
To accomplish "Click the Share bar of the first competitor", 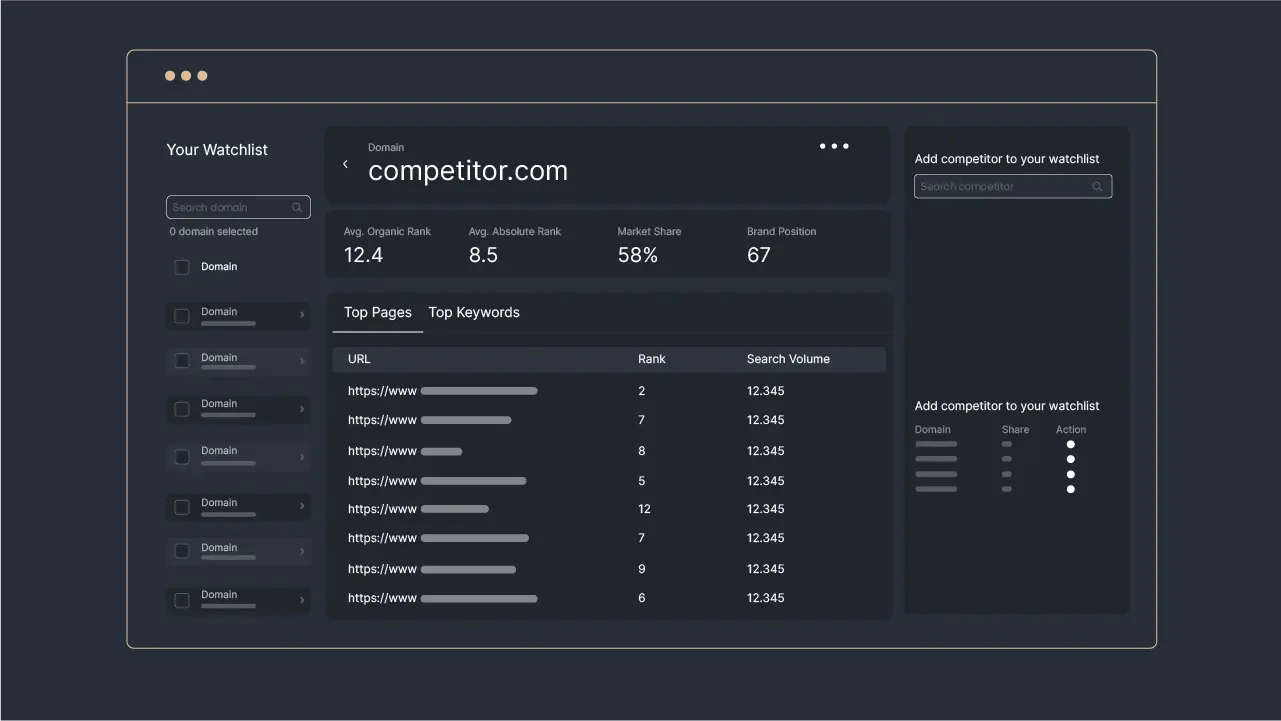I will click(1008, 445).
